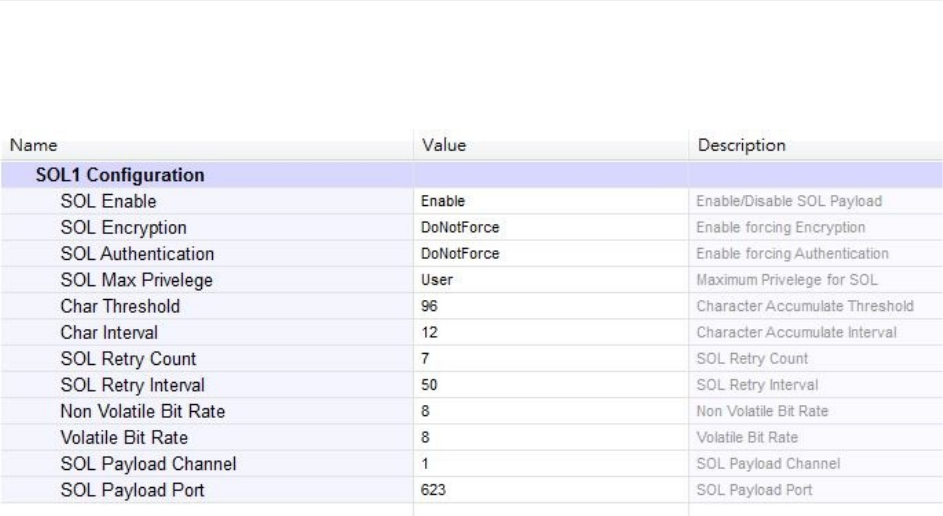The image size is (943, 516).
Task: Select the SOL Payload Port row name
Action: 132,490
